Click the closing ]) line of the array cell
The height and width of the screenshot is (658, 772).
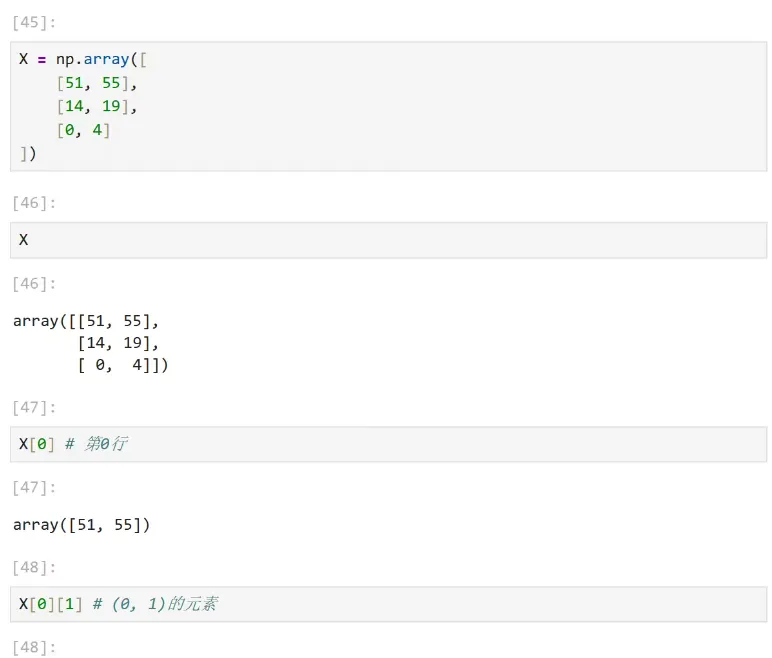point(28,154)
